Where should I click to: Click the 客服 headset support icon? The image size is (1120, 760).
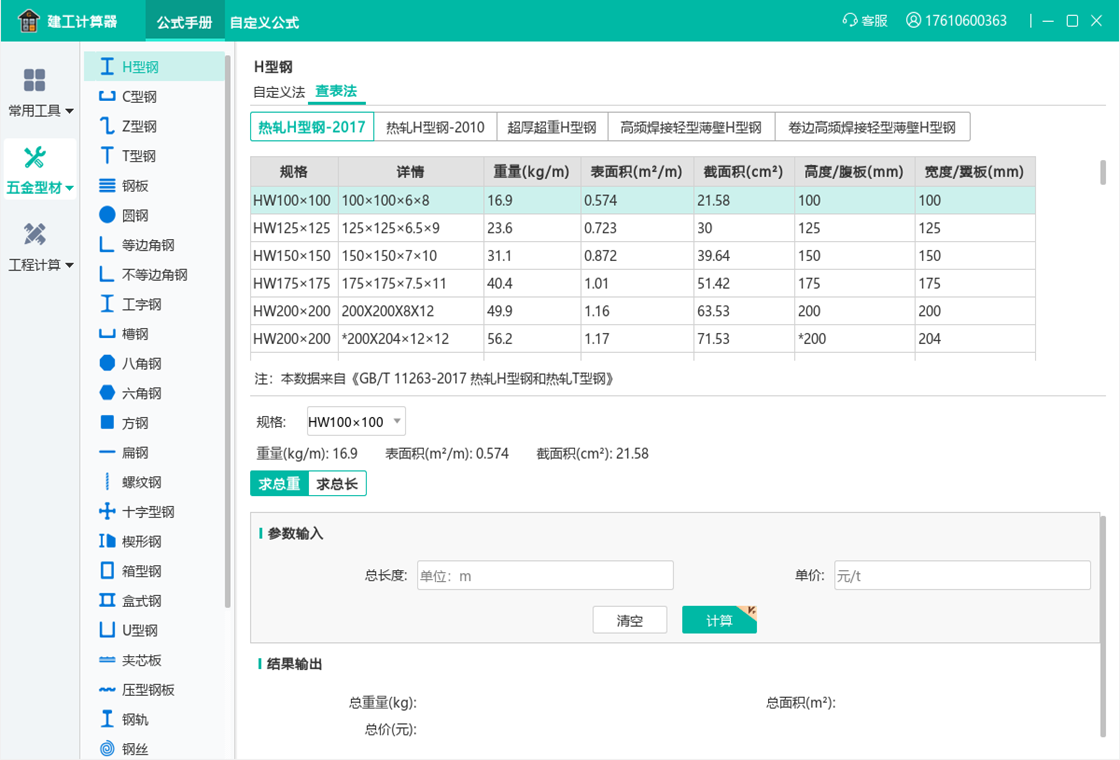(x=849, y=20)
